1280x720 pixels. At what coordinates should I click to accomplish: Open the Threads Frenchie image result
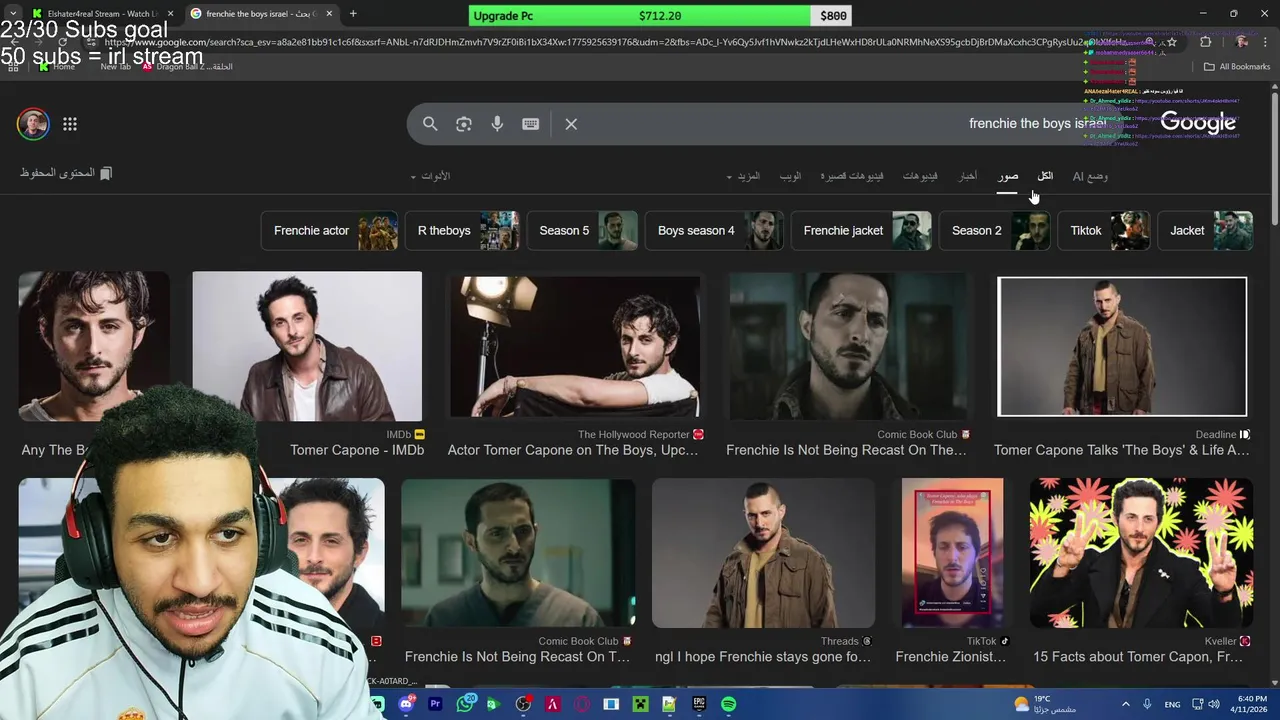[x=763, y=553]
